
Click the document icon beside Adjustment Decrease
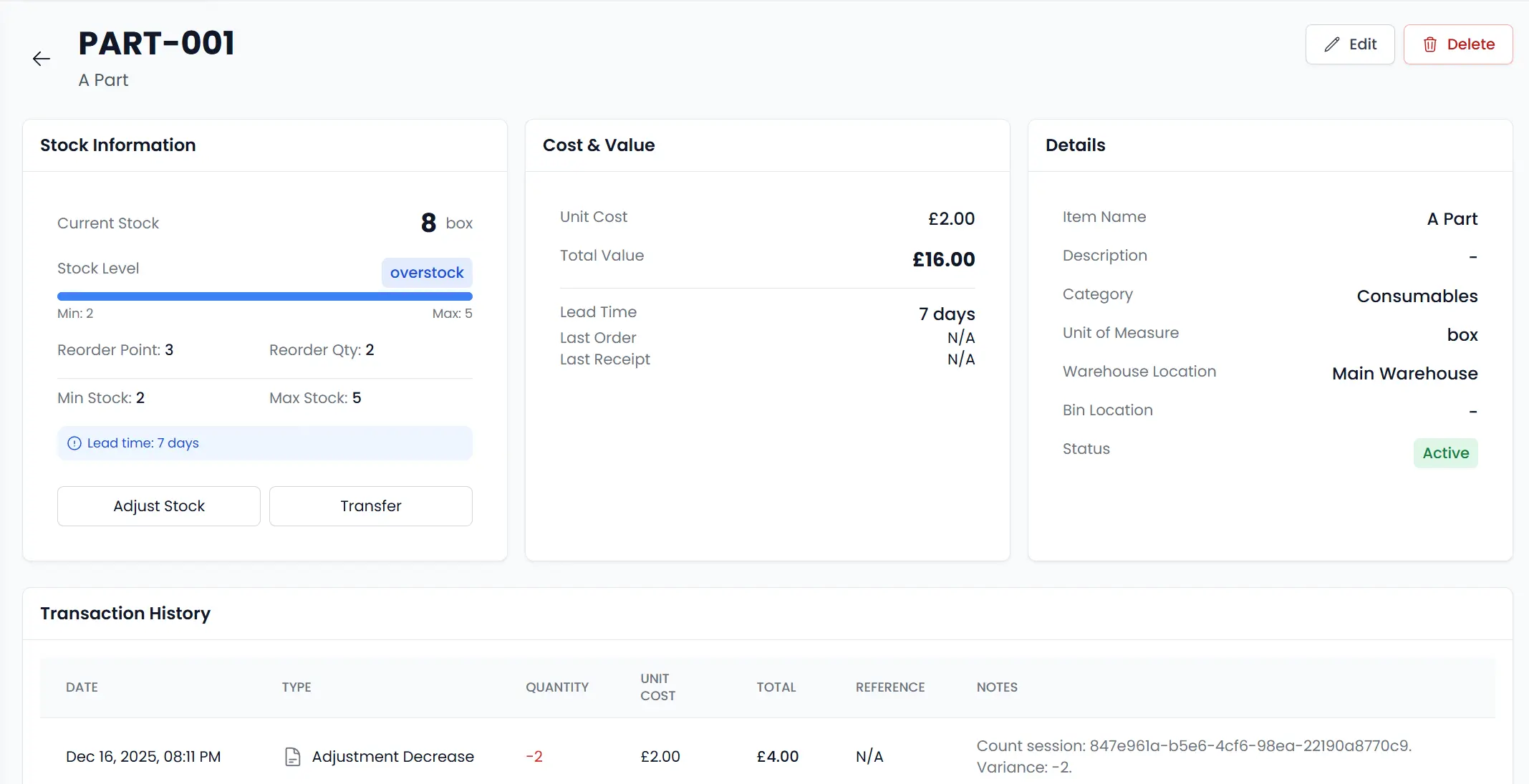292,756
